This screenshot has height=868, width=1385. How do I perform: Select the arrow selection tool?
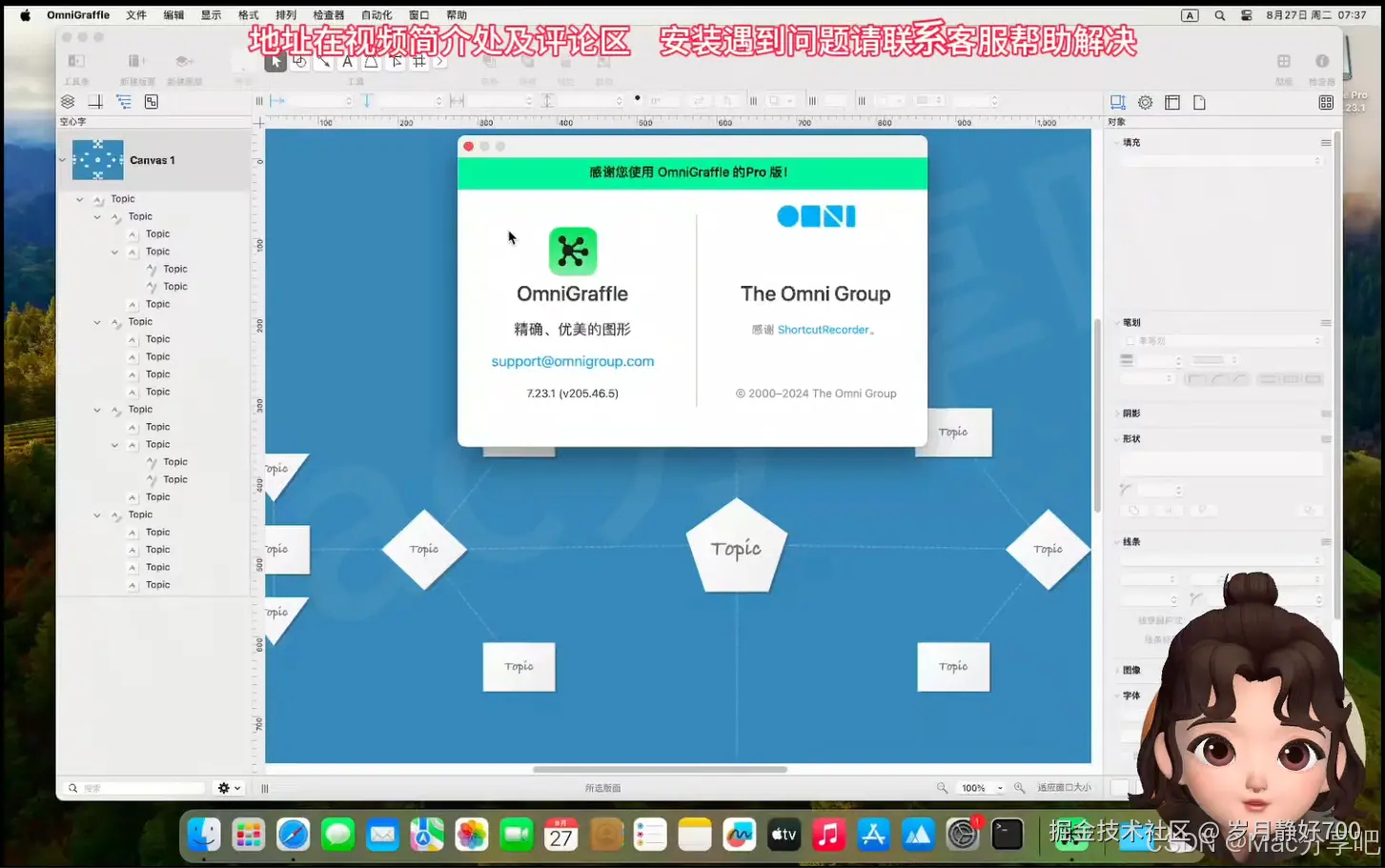click(275, 62)
